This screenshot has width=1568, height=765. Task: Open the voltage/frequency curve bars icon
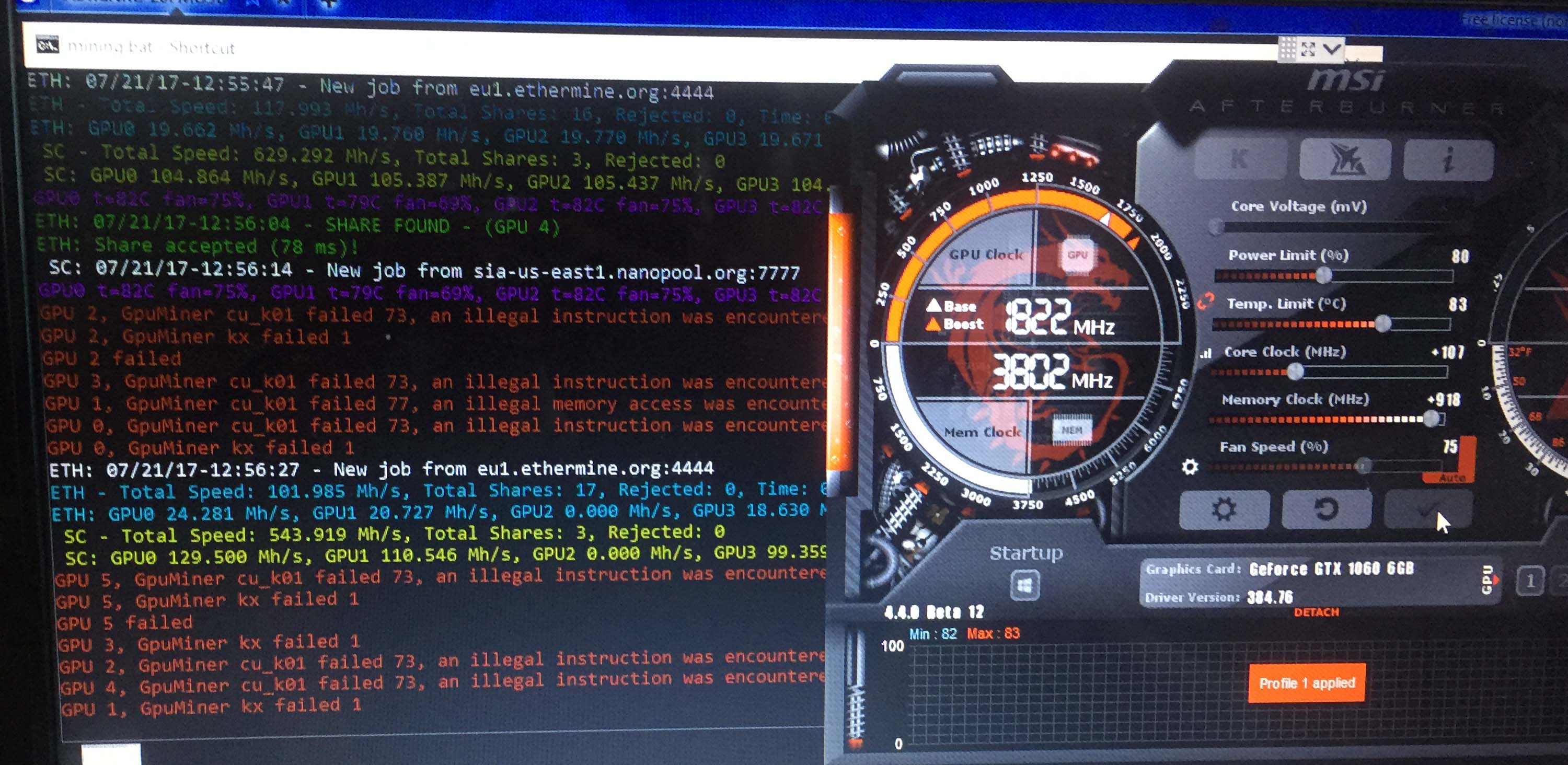coord(1206,354)
